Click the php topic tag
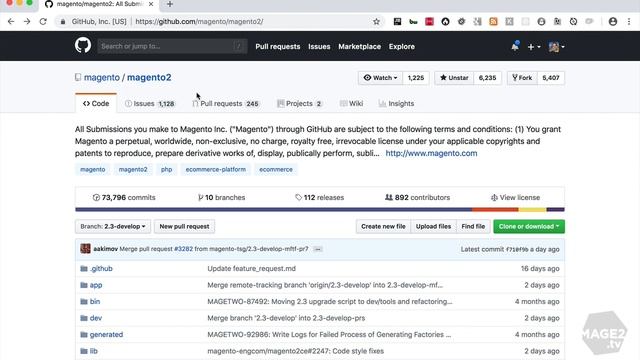Screen dimensions: 640x360 point(167,169)
